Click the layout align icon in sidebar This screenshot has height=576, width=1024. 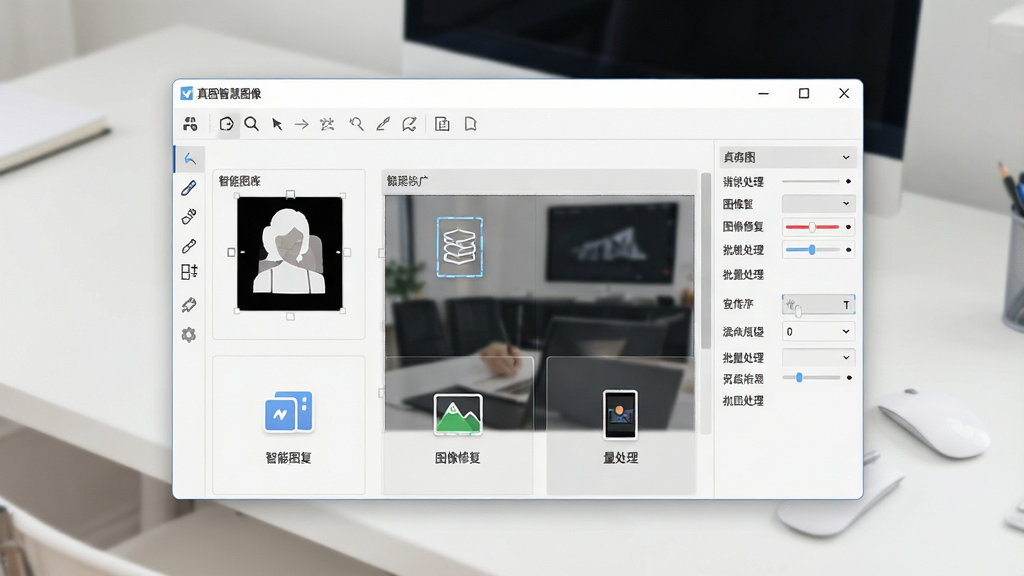[x=189, y=272]
